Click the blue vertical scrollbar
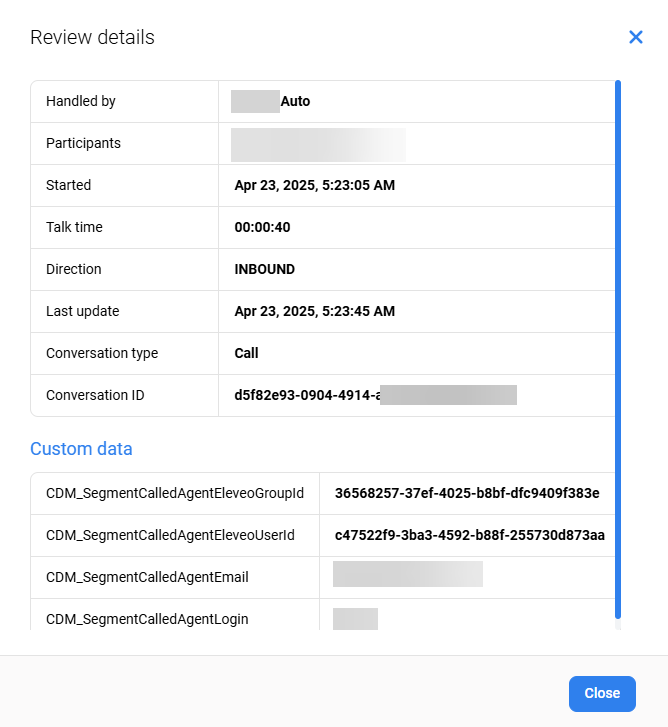This screenshot has height=727, width=668. [x=618, y=349]
